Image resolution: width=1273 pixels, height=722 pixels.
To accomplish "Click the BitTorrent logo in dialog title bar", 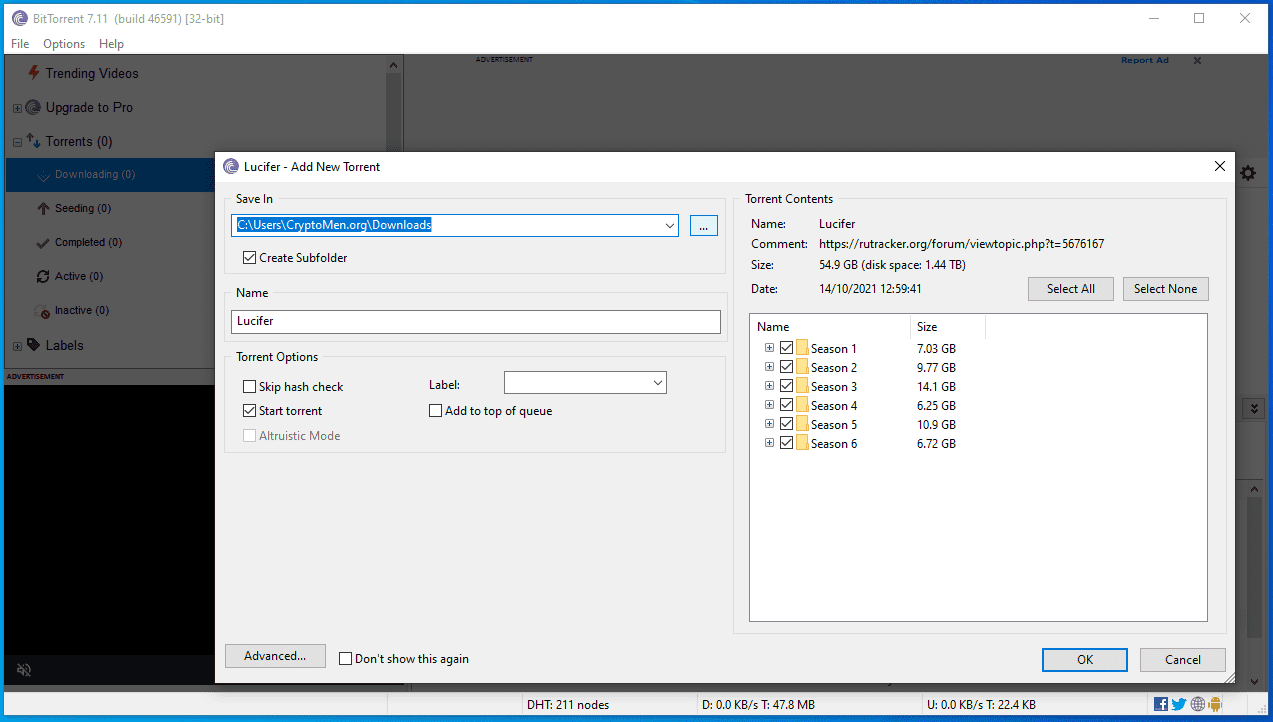I will tap(231, 167).
